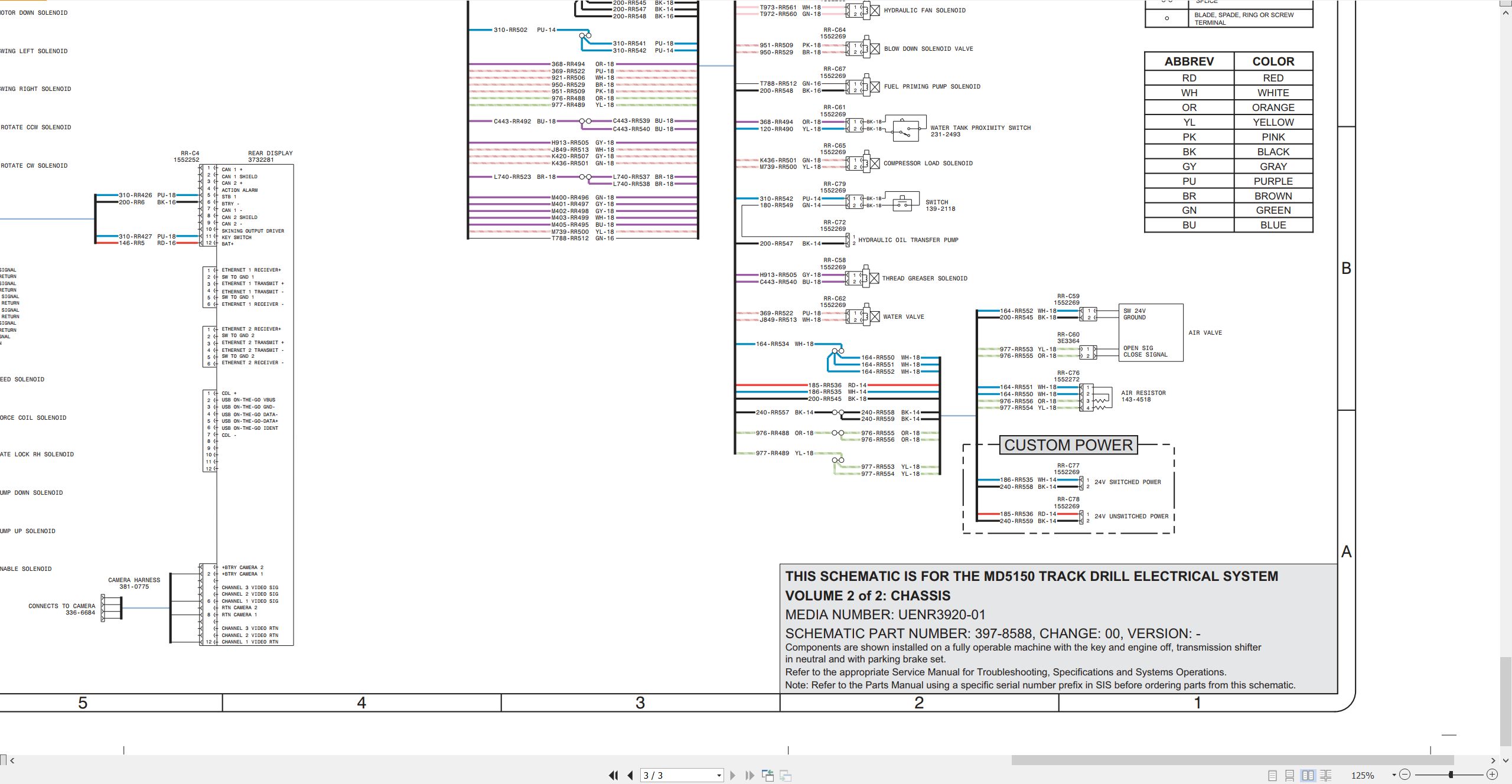Click the CUSTOM POWER label
Screen dimensions: 1512x784
(1068, 445)
